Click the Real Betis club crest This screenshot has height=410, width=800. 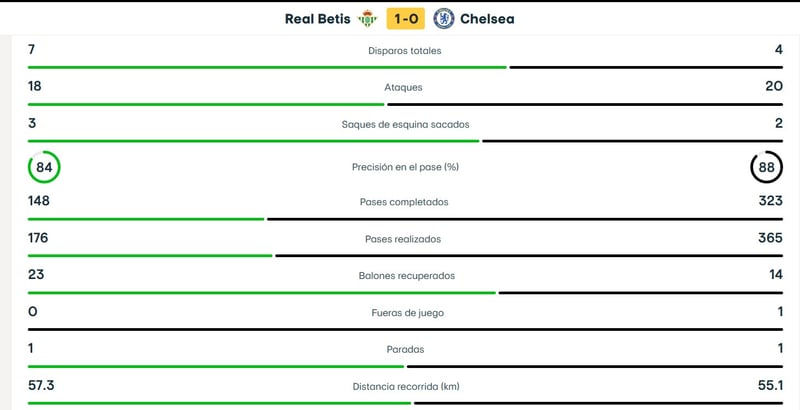[x=368, y=18]
